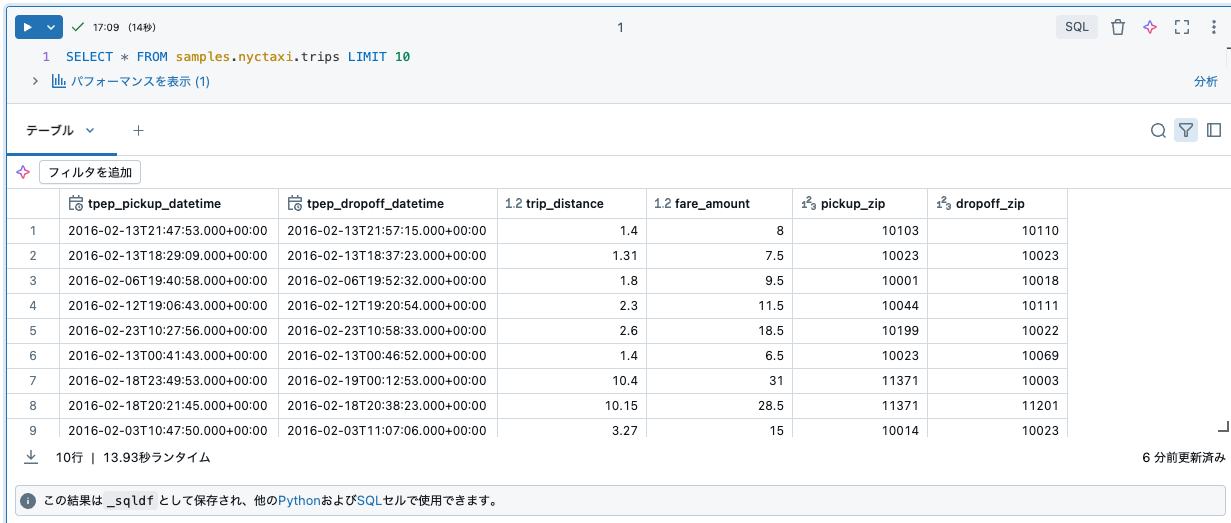Click the フィルタを追加 button
Viewport: 1231px width, 523px height.
[90, 172]
